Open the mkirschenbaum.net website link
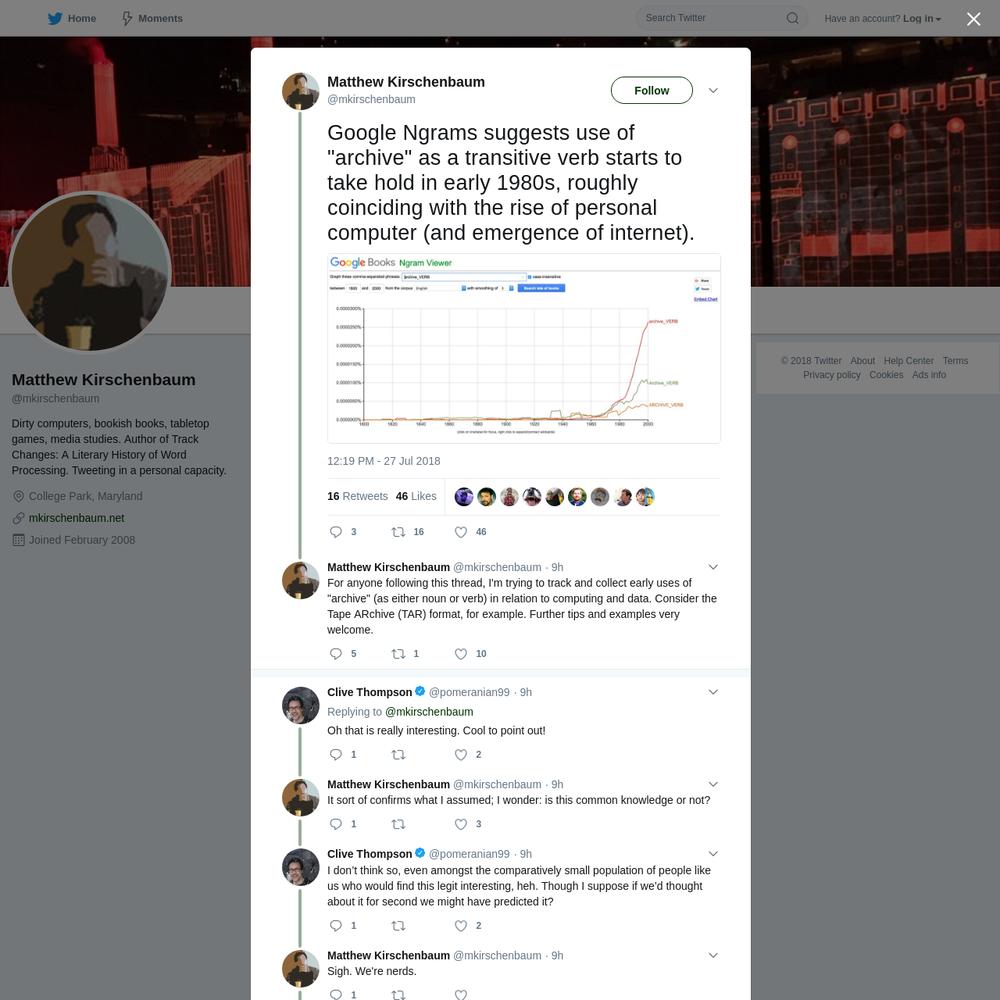 pyautogui.click(x=77, y=518)
